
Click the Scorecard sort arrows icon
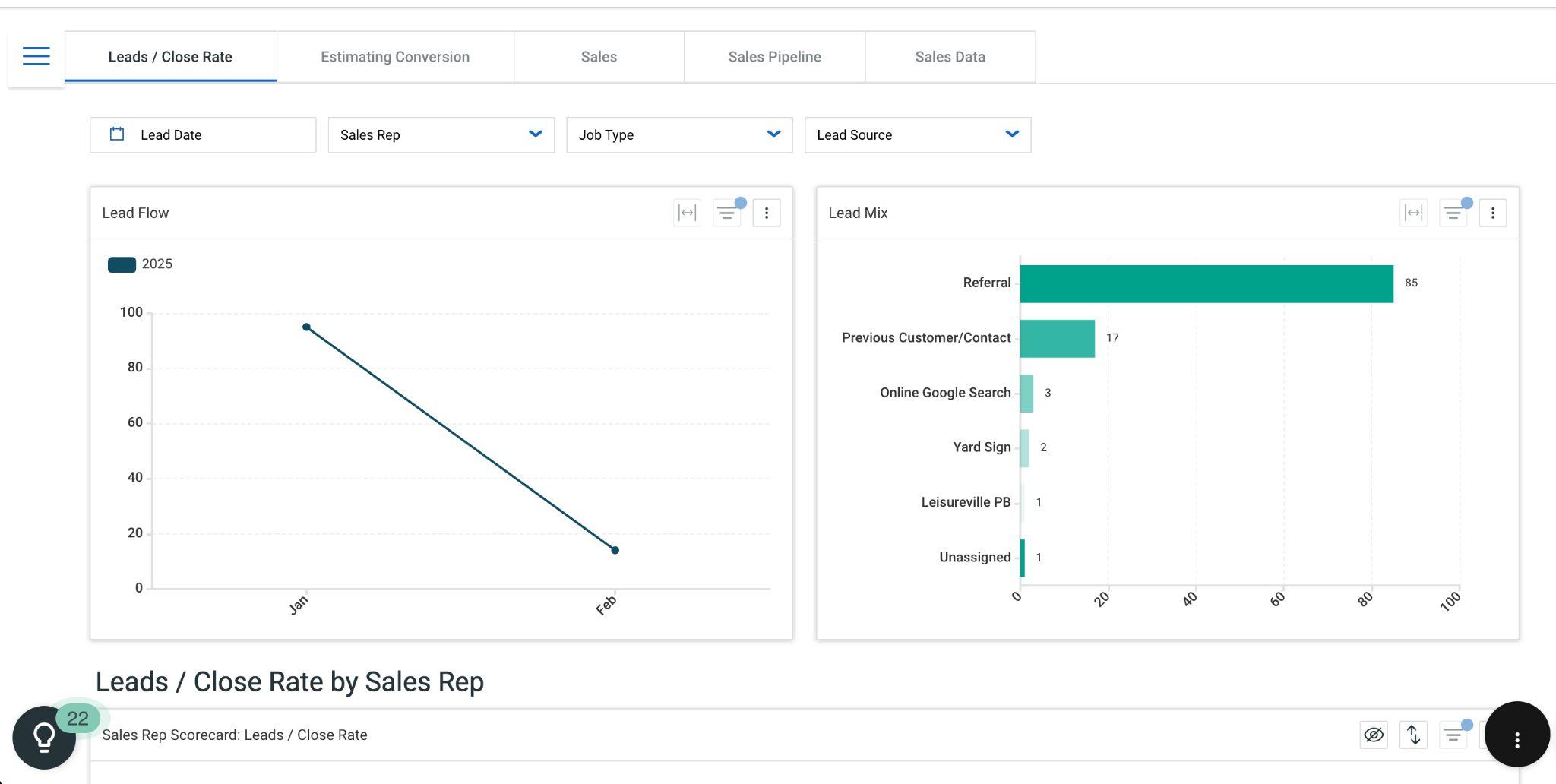(x=1413, y=735)
